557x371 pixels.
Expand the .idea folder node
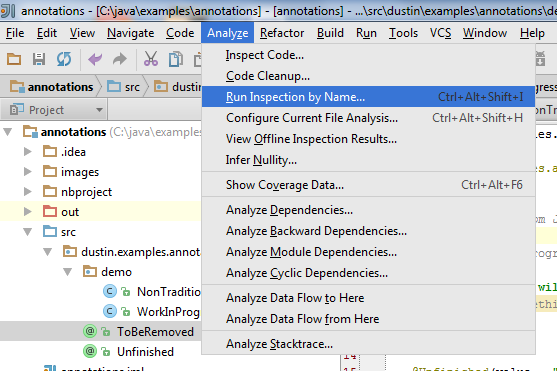28,152
